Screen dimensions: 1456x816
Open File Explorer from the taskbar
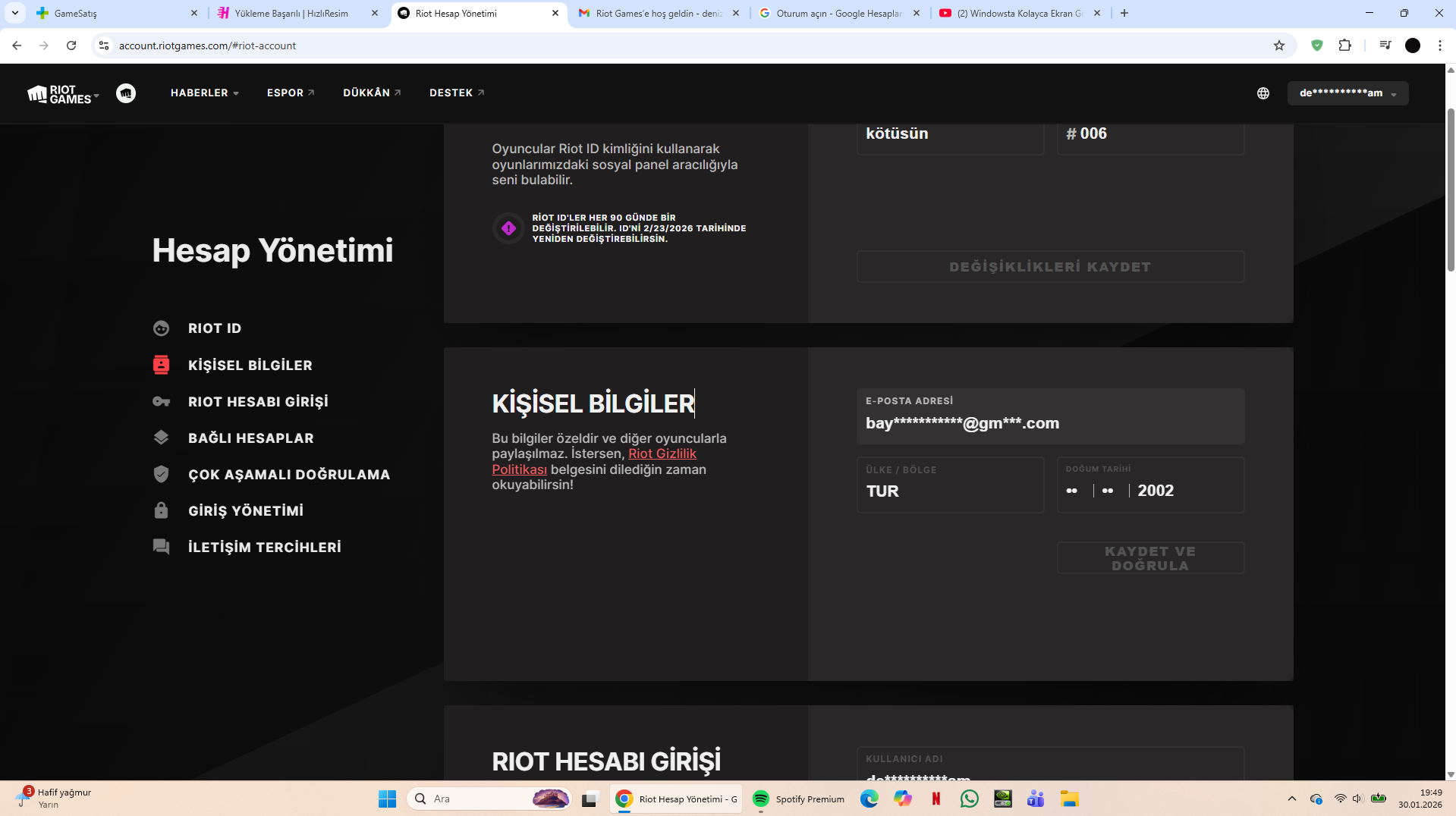[x=1070, y=799]
